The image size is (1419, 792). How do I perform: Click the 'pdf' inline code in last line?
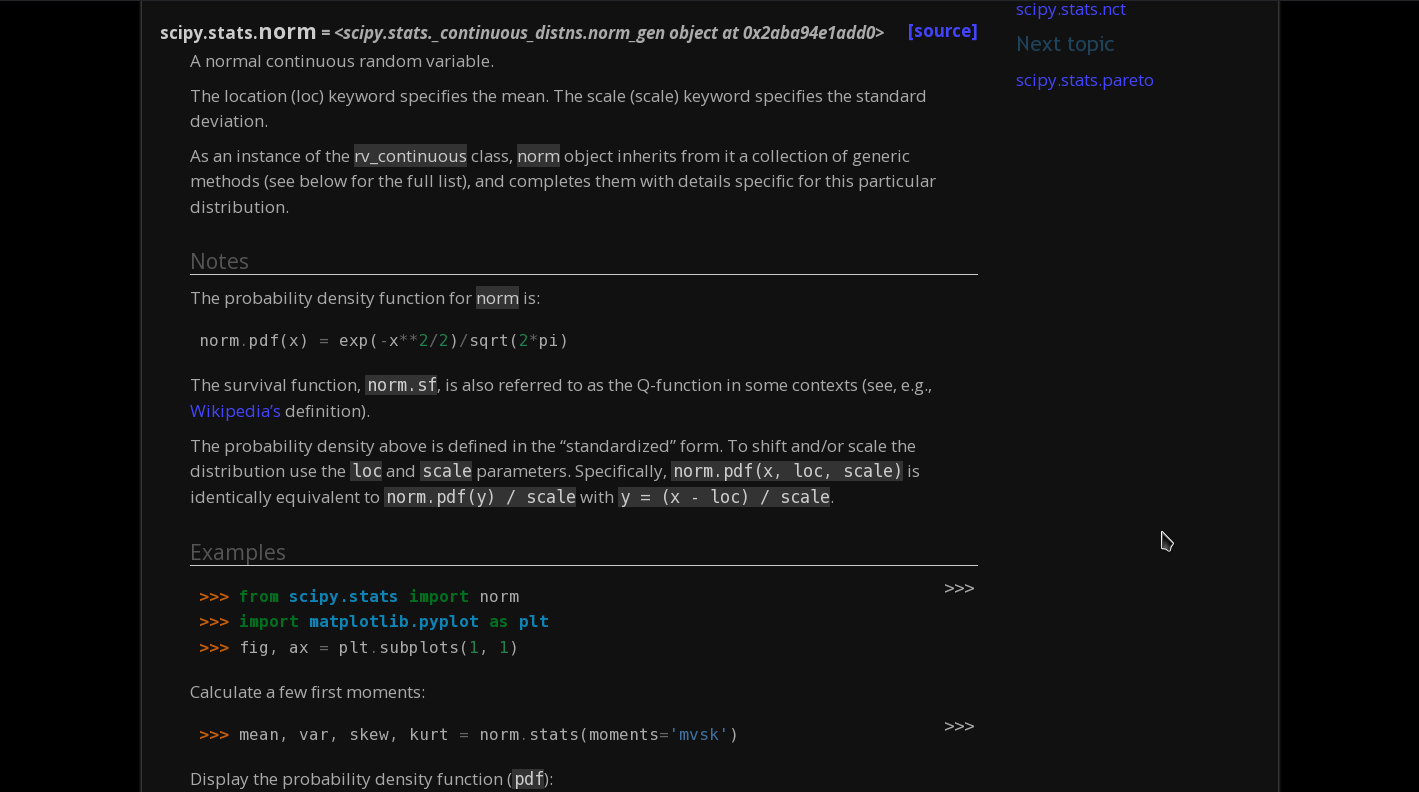[x=528, y=779]
